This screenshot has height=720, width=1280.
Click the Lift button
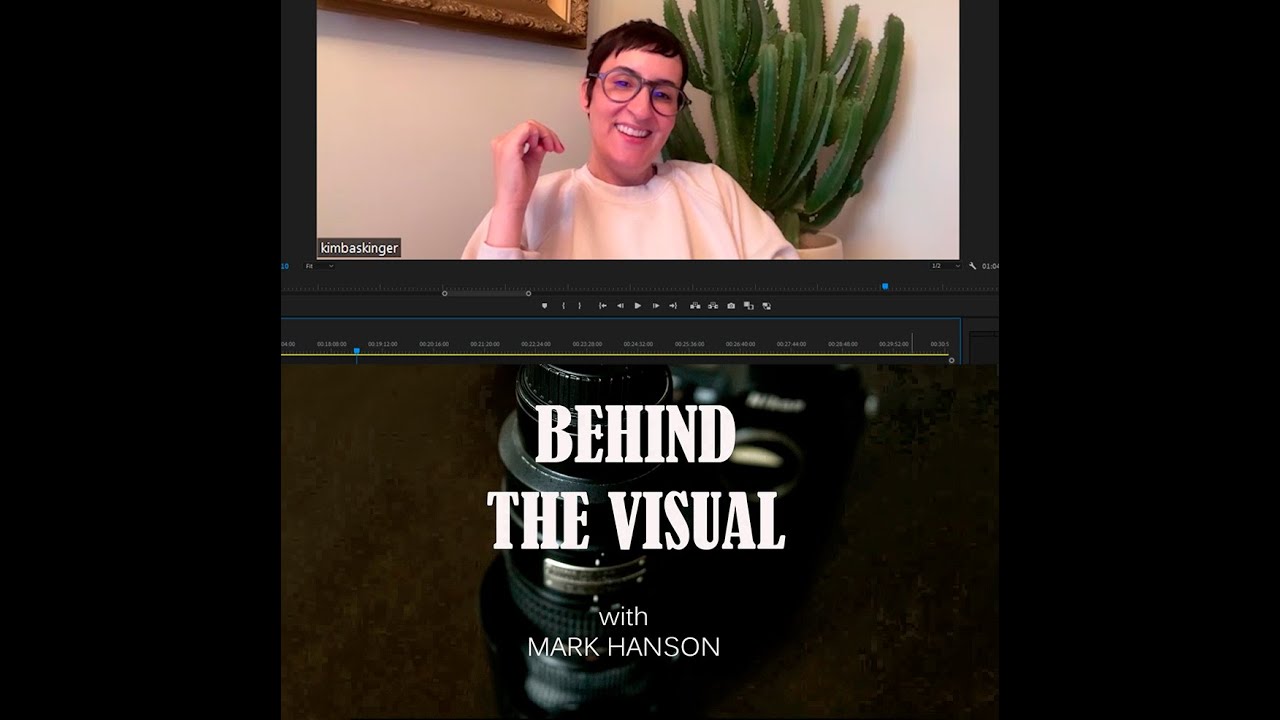point(695,305)
